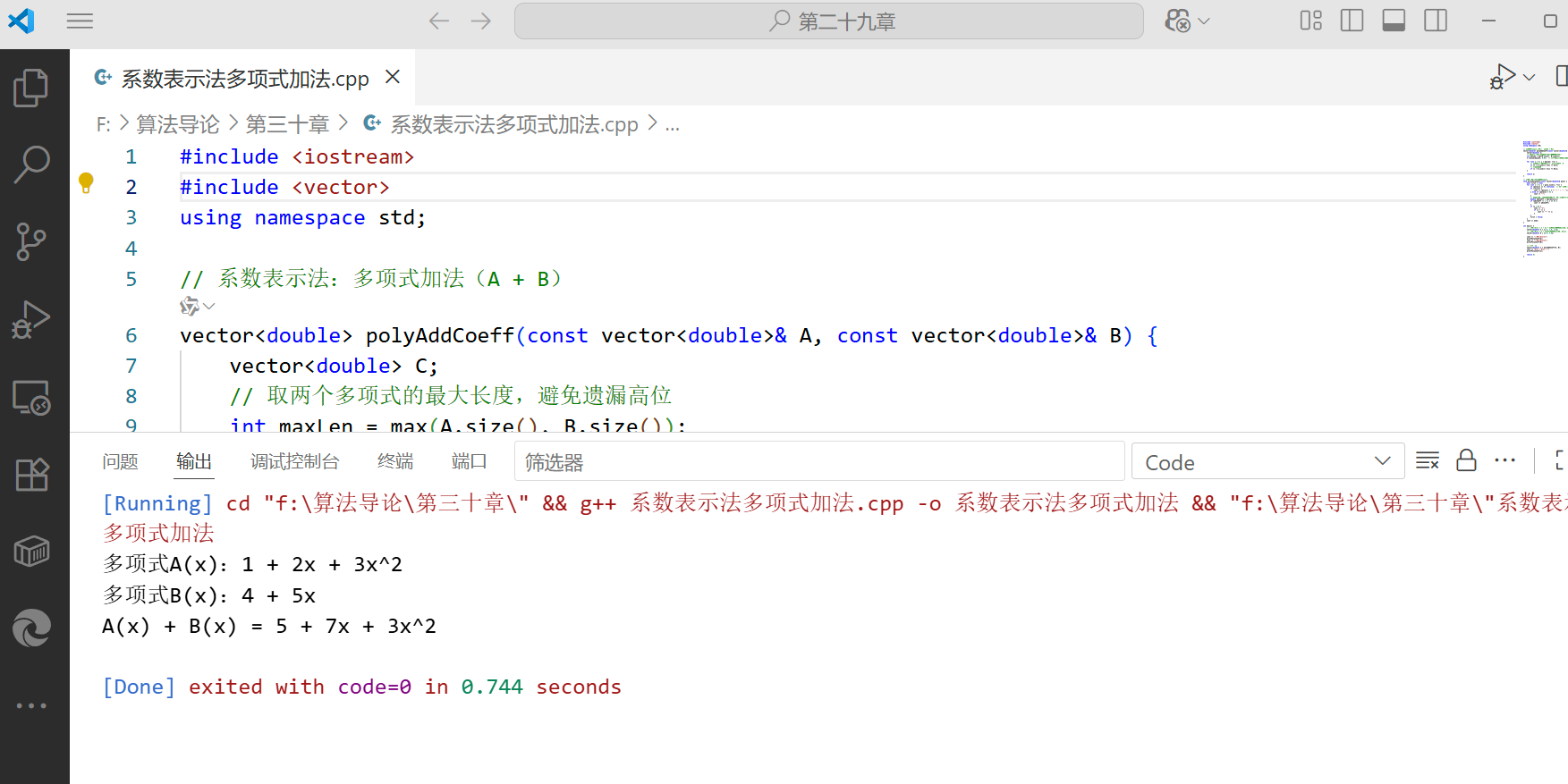The height and width of the screenshot is (784, 1568).
Task: Go forward with the right arrow
Action: 481,21
